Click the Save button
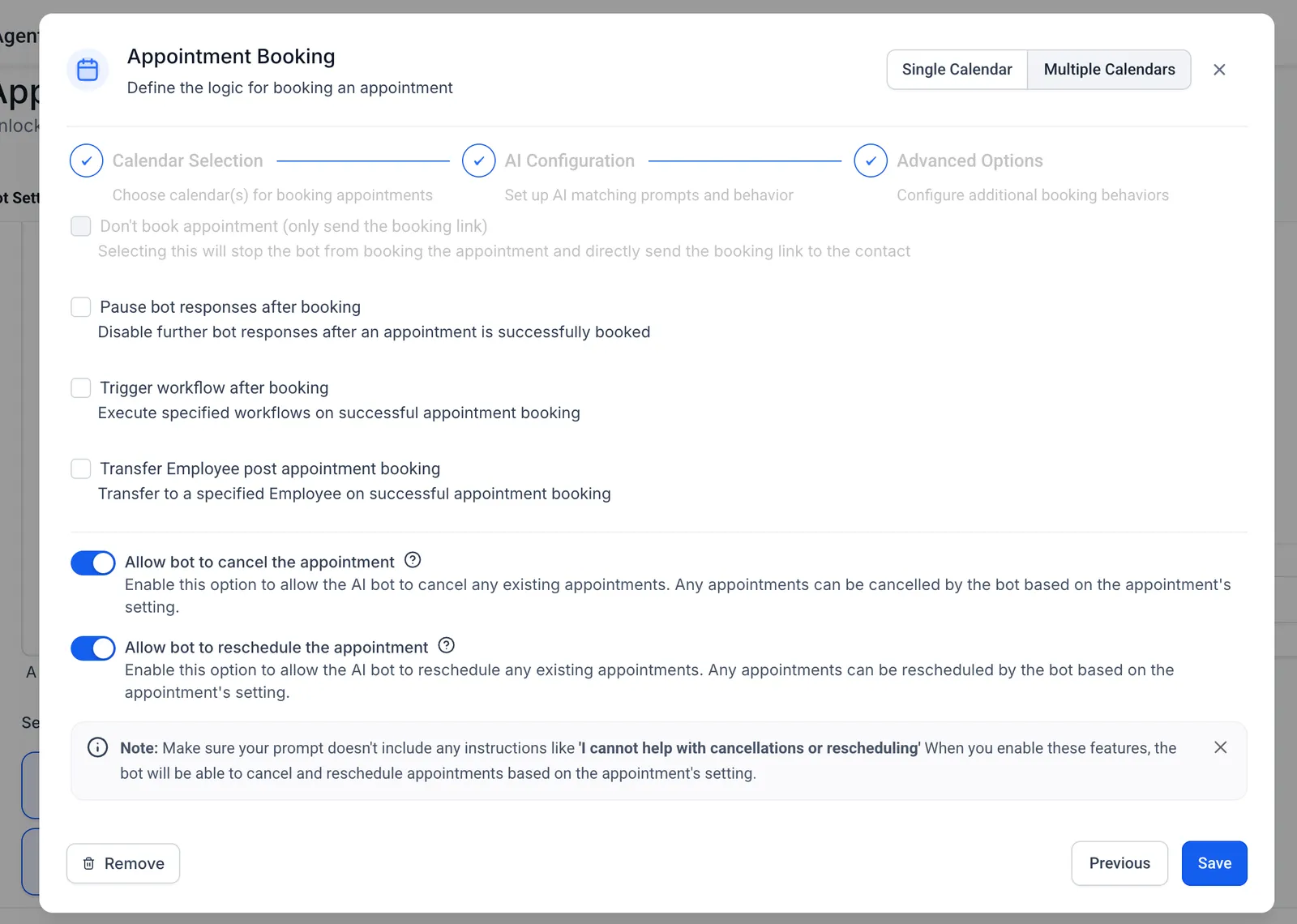This screenshot has width=1297, height=924. click(x=1214, y=863)
